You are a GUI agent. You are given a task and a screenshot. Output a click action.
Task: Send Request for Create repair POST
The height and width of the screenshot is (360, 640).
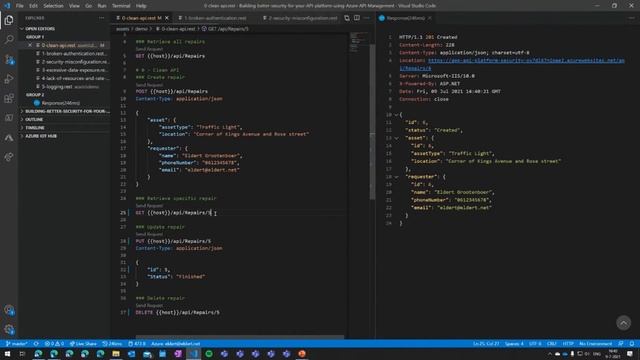coord(149,84)
